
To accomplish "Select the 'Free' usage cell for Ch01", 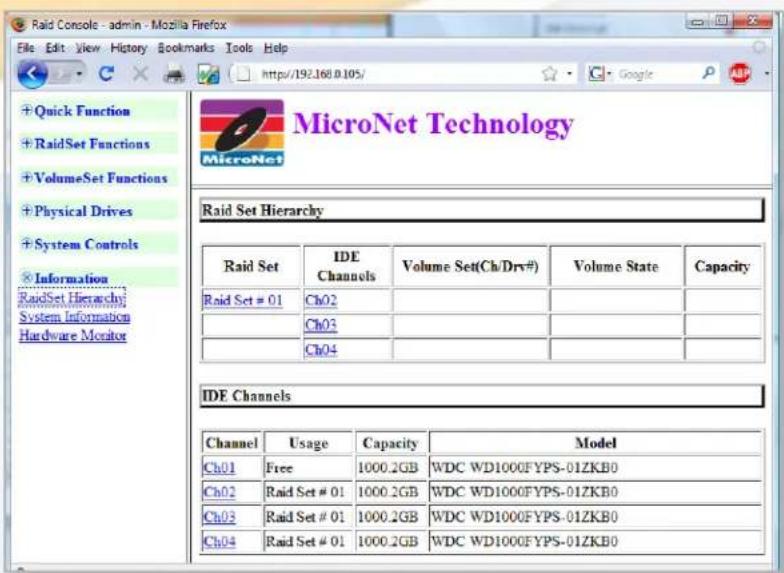I will tap(308, 468).
